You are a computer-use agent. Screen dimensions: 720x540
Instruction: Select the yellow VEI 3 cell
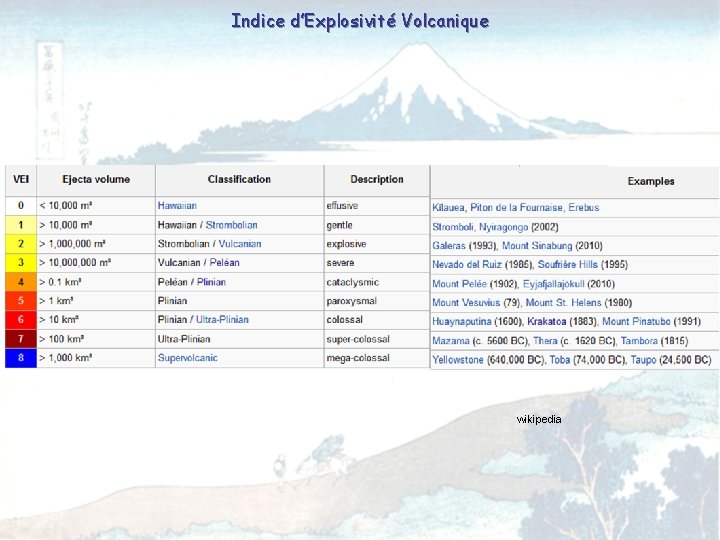click(21, 263)
